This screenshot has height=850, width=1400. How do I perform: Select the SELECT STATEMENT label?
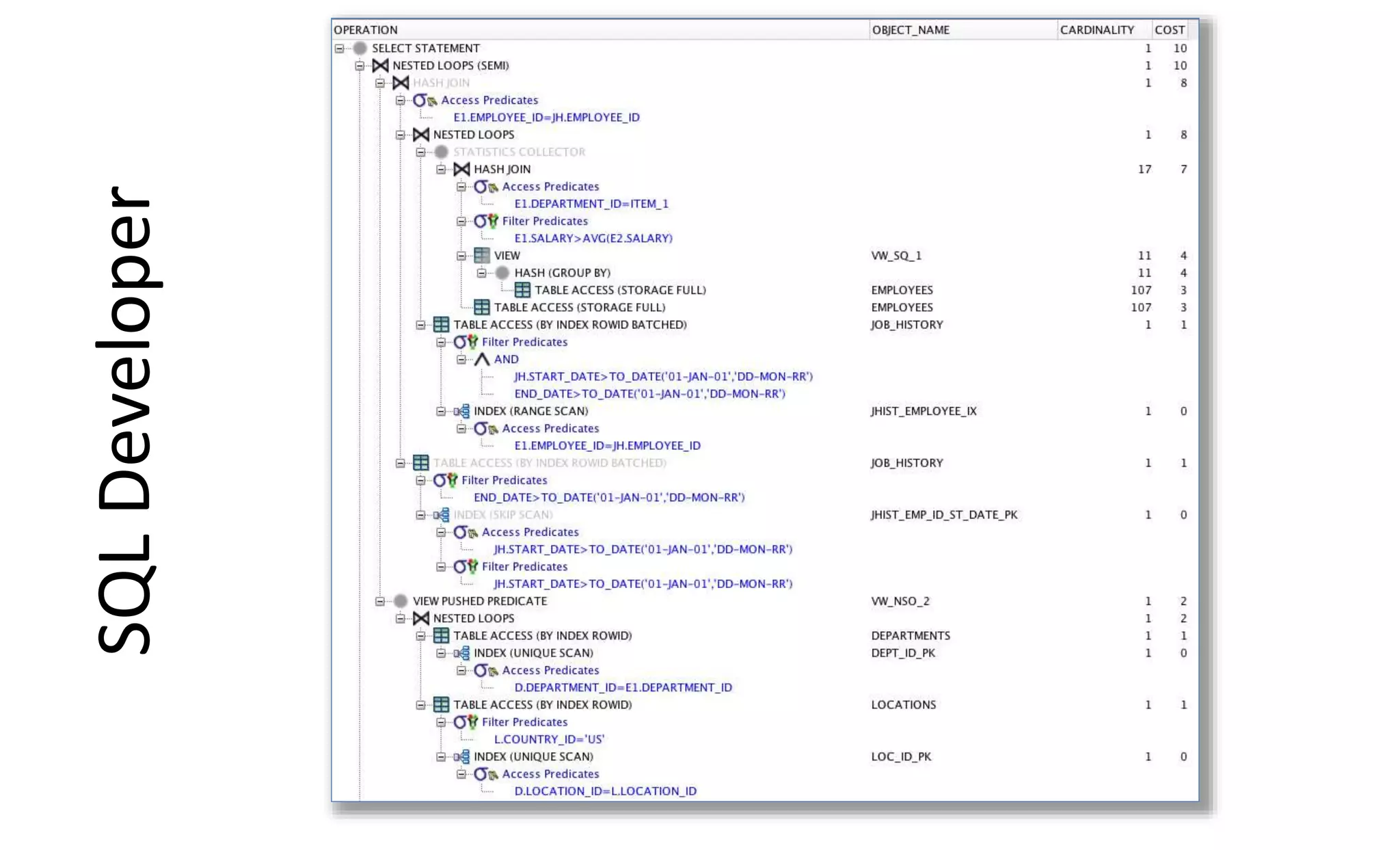coord(426,49)
